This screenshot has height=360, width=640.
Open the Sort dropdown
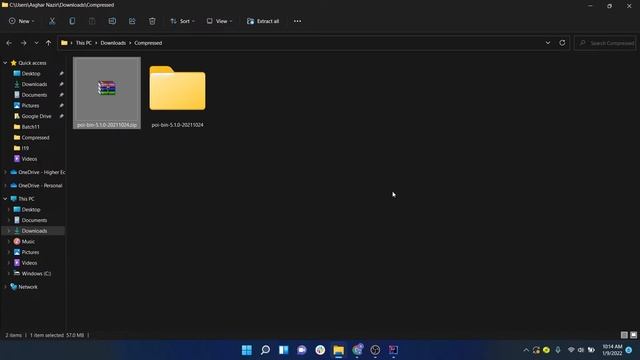tap(182, 21)
